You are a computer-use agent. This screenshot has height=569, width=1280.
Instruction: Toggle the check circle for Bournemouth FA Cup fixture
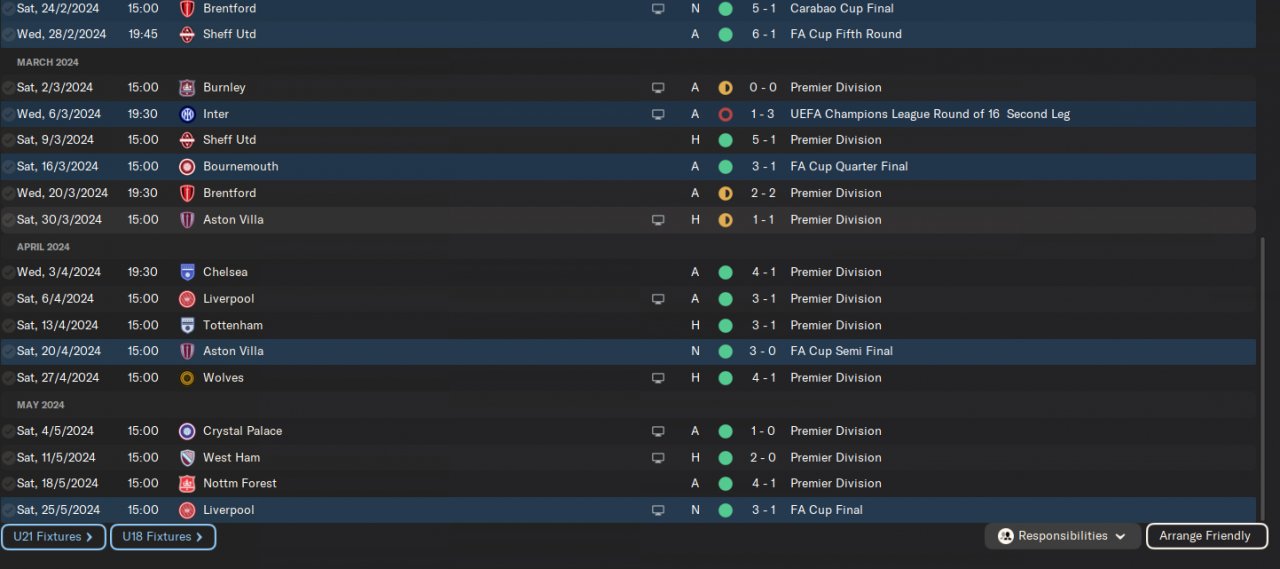tap(8, 167)
